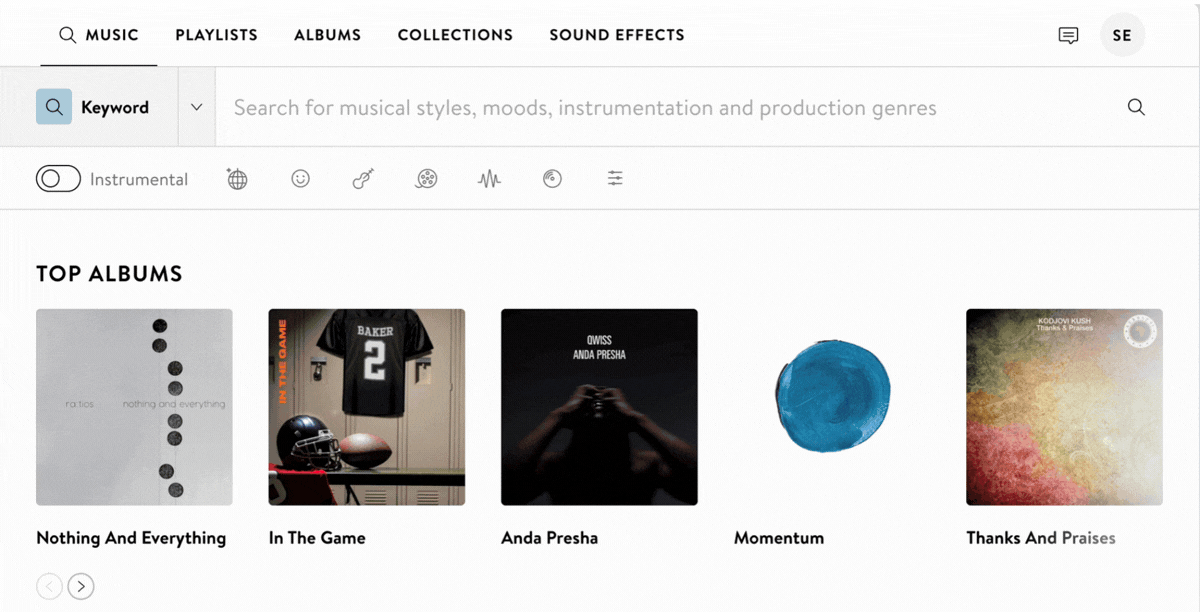Open the SE user account menu
Screen dimensions: 1200x612
1122,35
